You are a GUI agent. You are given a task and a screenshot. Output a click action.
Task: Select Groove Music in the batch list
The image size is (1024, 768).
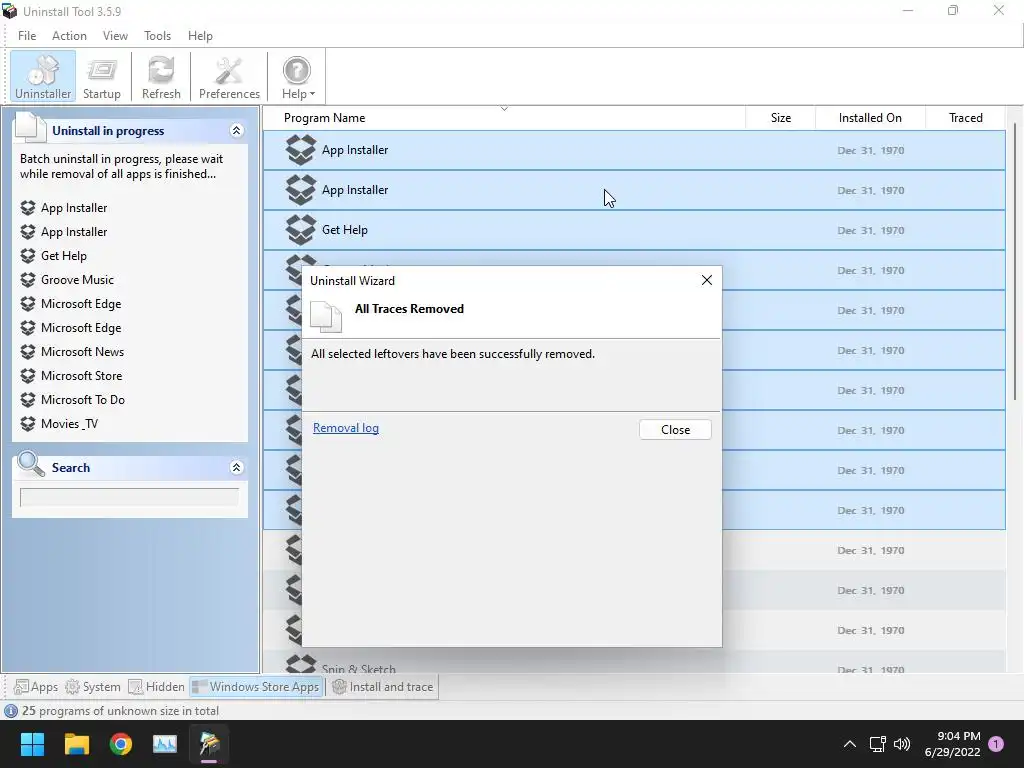click(x=77, y=280)
